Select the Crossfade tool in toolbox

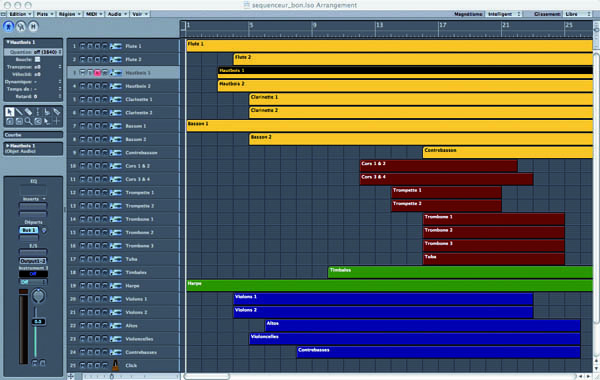tap(38, 121)
